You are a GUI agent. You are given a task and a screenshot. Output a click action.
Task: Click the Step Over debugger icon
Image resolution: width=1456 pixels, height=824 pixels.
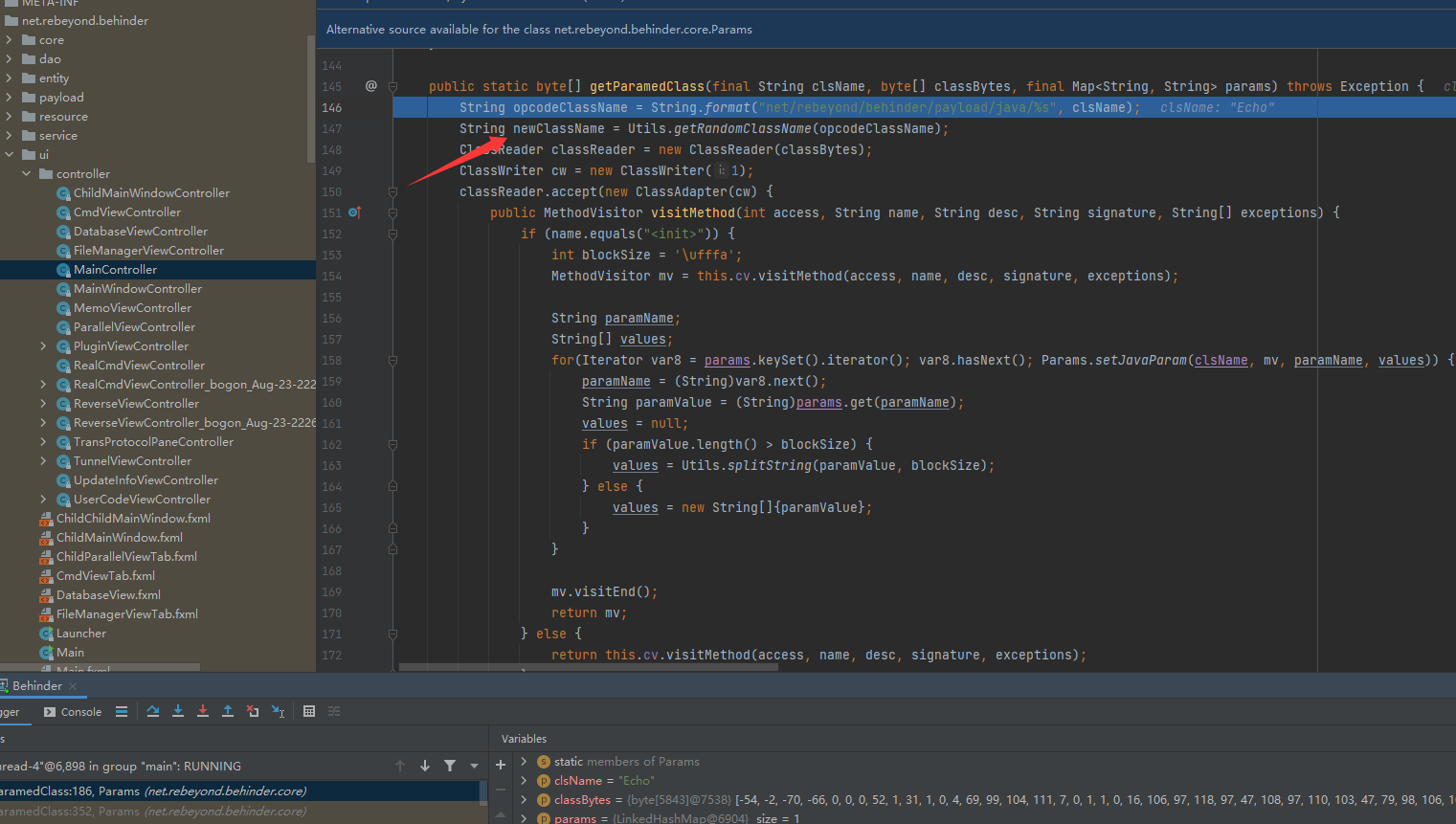pos(153,711)
